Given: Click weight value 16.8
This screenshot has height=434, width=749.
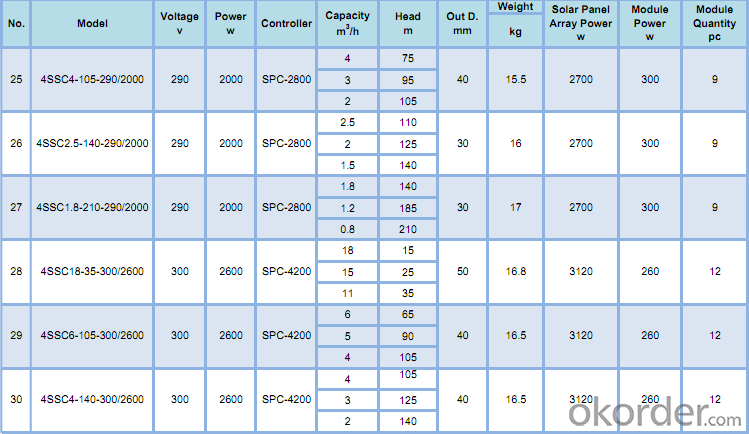Looking at the screenshot, I should (x=516, y=271).
